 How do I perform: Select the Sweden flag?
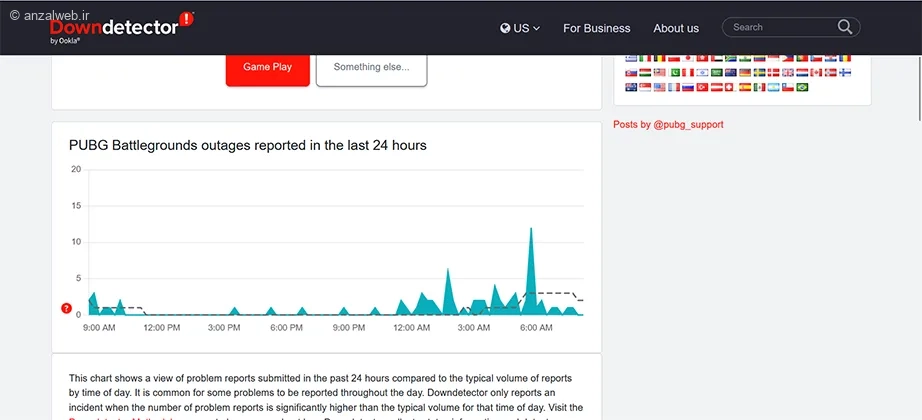pos(759,72)
